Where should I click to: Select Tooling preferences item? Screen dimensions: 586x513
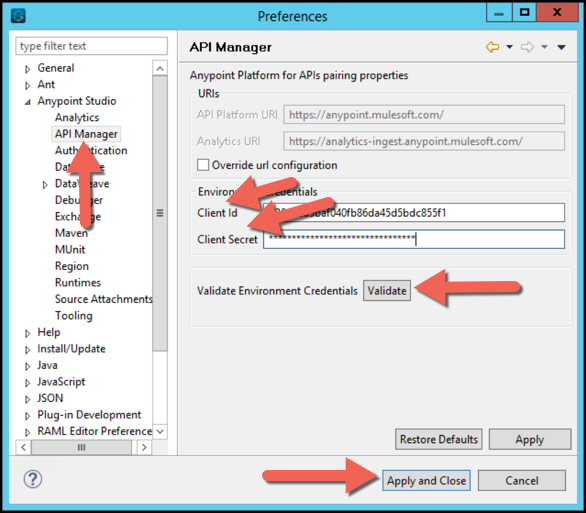[74, 315]
